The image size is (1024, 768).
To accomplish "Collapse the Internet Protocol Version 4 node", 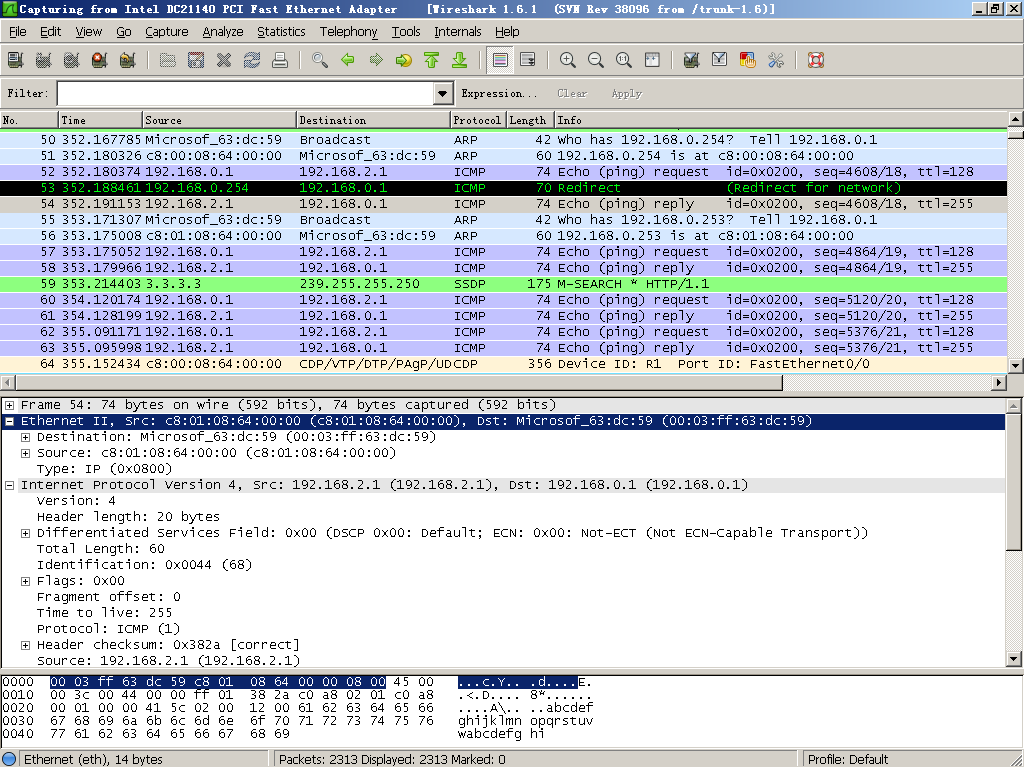I will click(10, 485).
